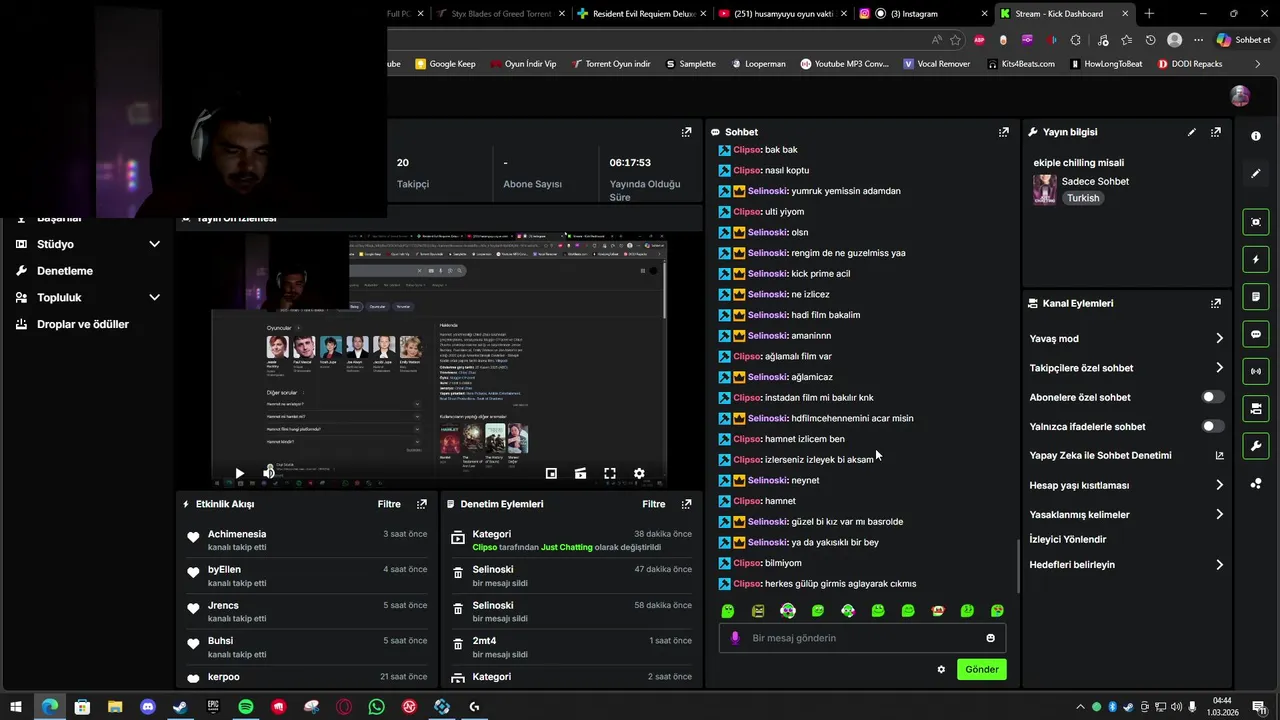Open Filtre in Denetim Eylemleri panel
This screenshot has height=720, width=1280.
tap(653, 504)
